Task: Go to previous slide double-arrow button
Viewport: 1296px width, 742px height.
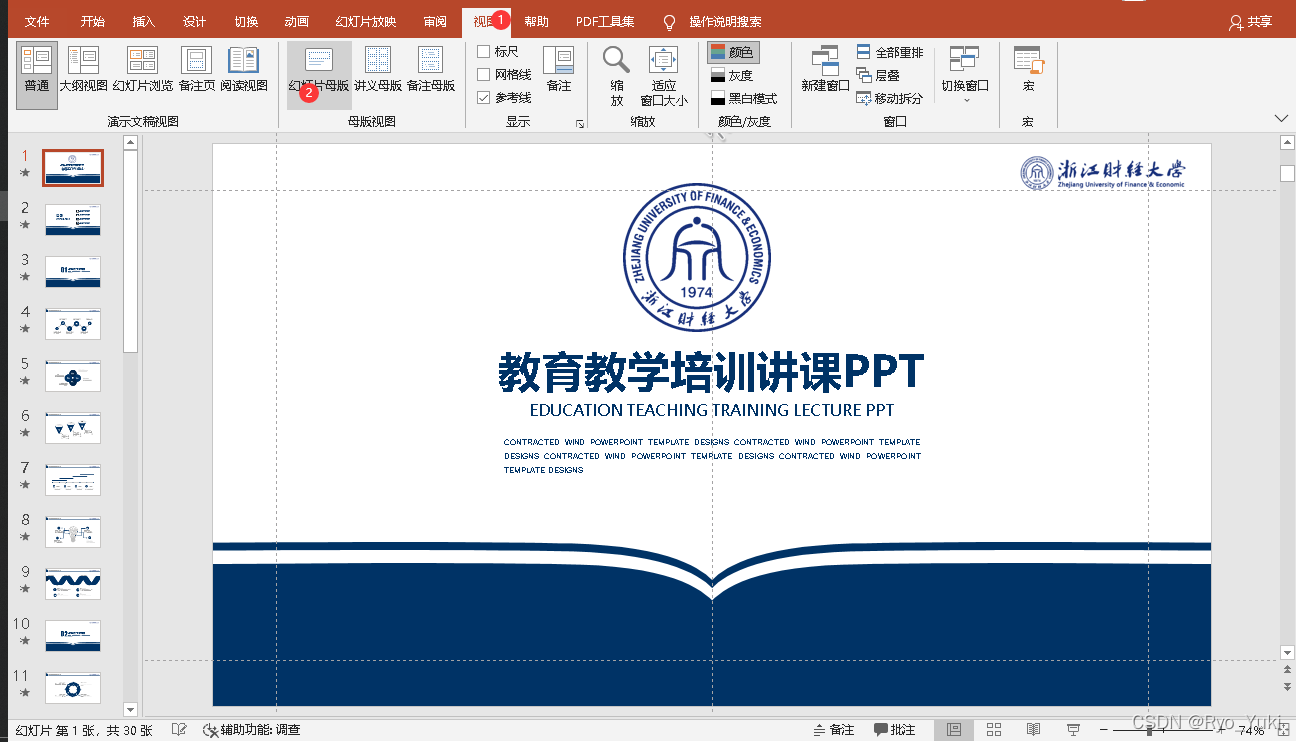Action: (1287, 671)
